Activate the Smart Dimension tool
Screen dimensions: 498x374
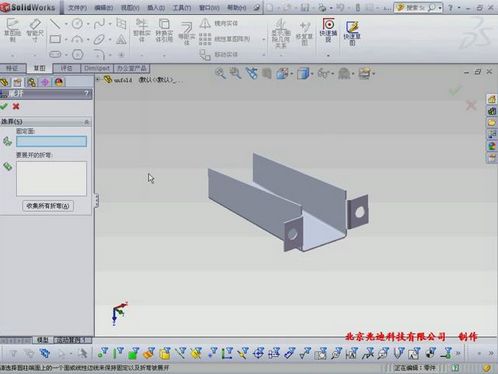pos(35,29)
